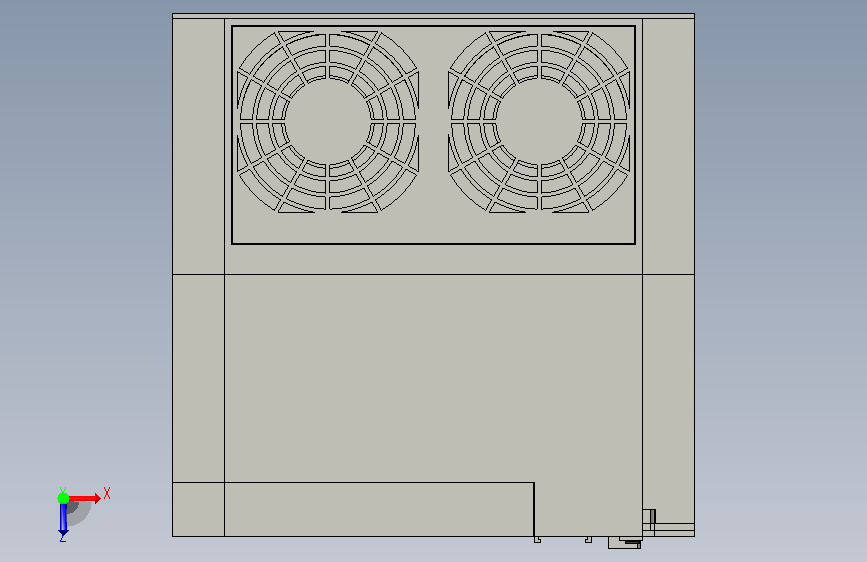Select the small connector protruding beneath the enclosure
Viewport: 867px width, 562px height.
click(x=625, y=543)
